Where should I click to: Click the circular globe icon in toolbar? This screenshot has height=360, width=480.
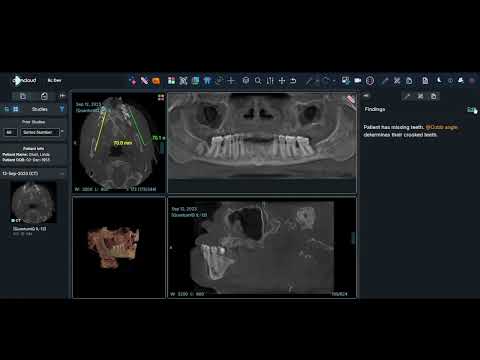pyautogui.click(x=370, y=80)
